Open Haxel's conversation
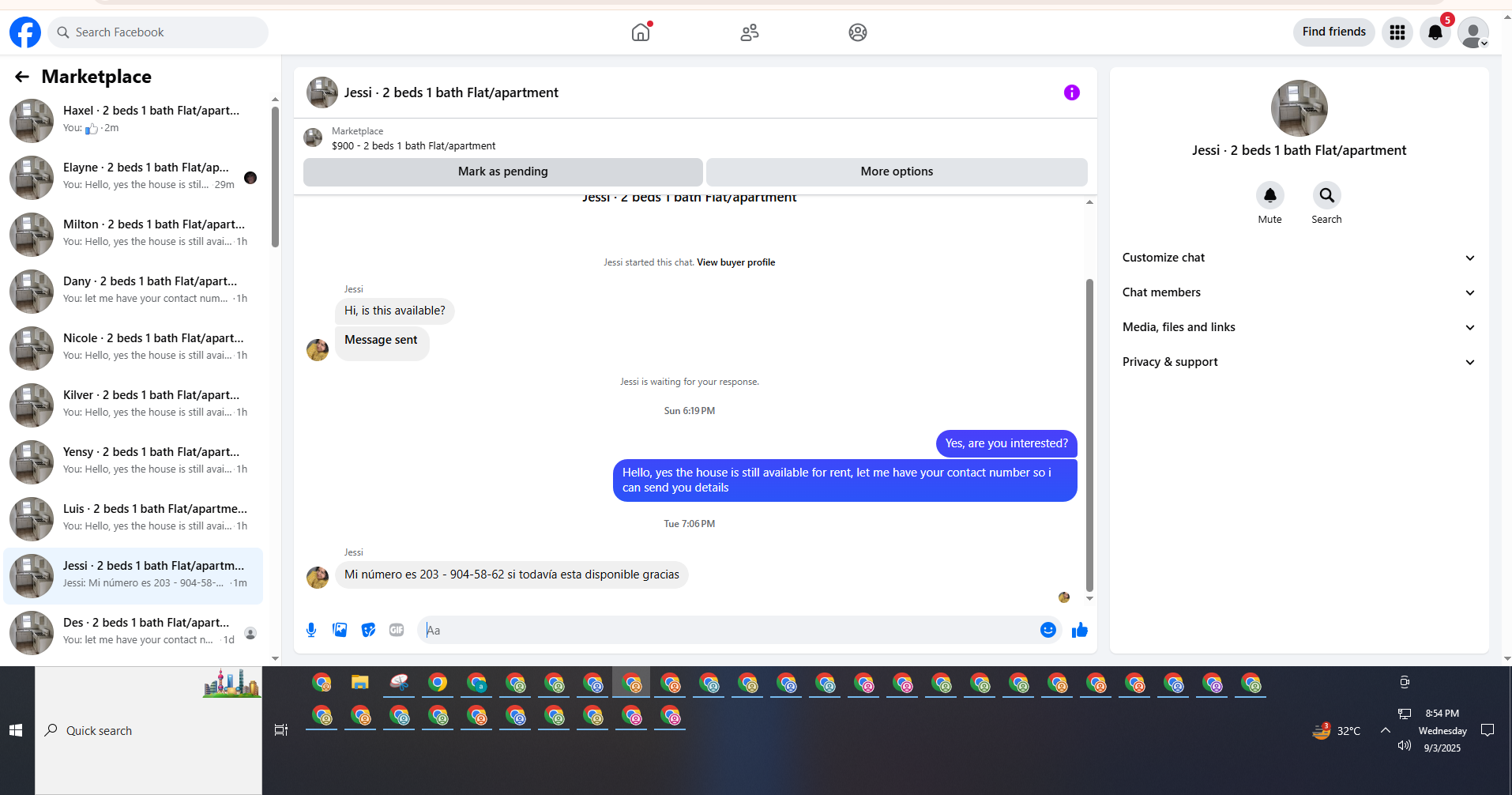 coord(134,121)
